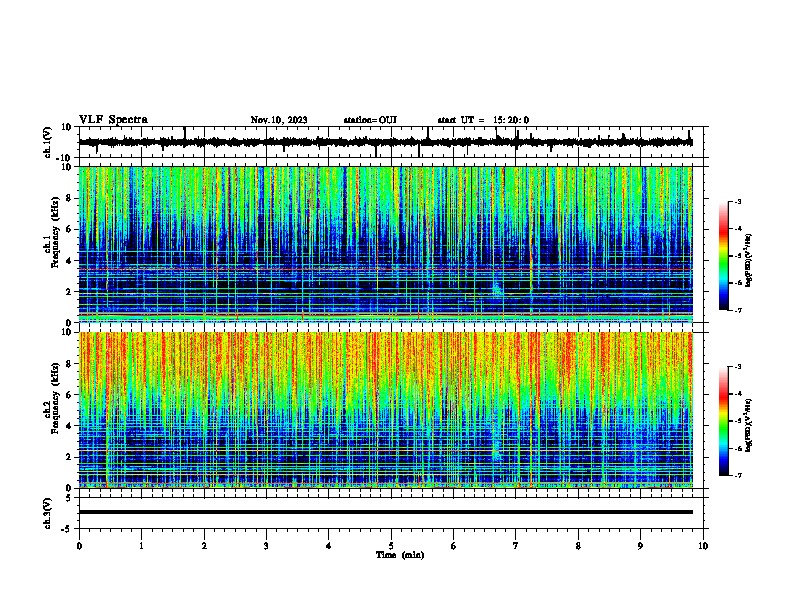The height and width of the screenshot is (612, 792).
Task: Click the ch.3 flat voltage trace panel
Action: [x=393, y=513]
